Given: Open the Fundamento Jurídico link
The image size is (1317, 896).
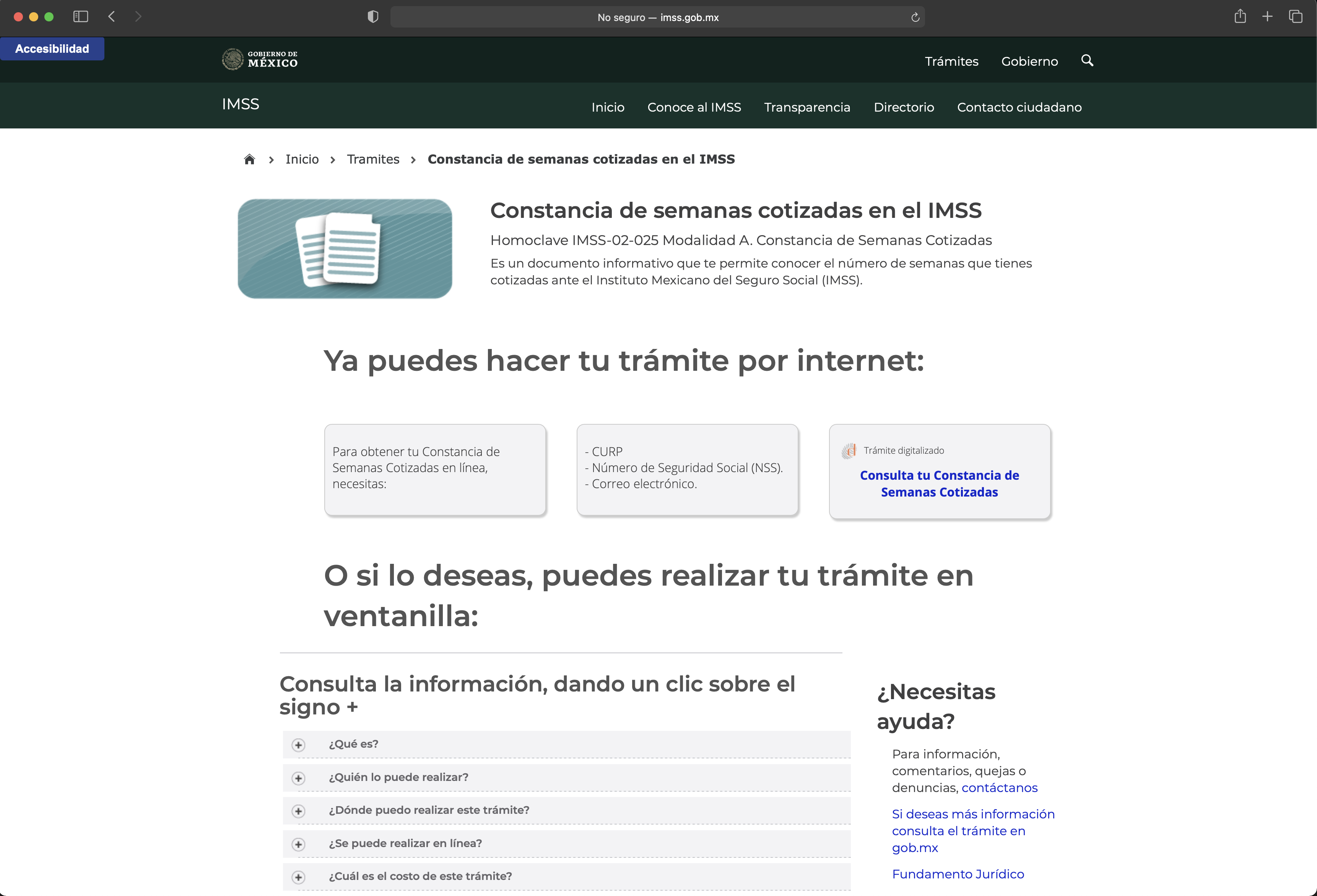Looking at the screenshot, I should (958, 874).
